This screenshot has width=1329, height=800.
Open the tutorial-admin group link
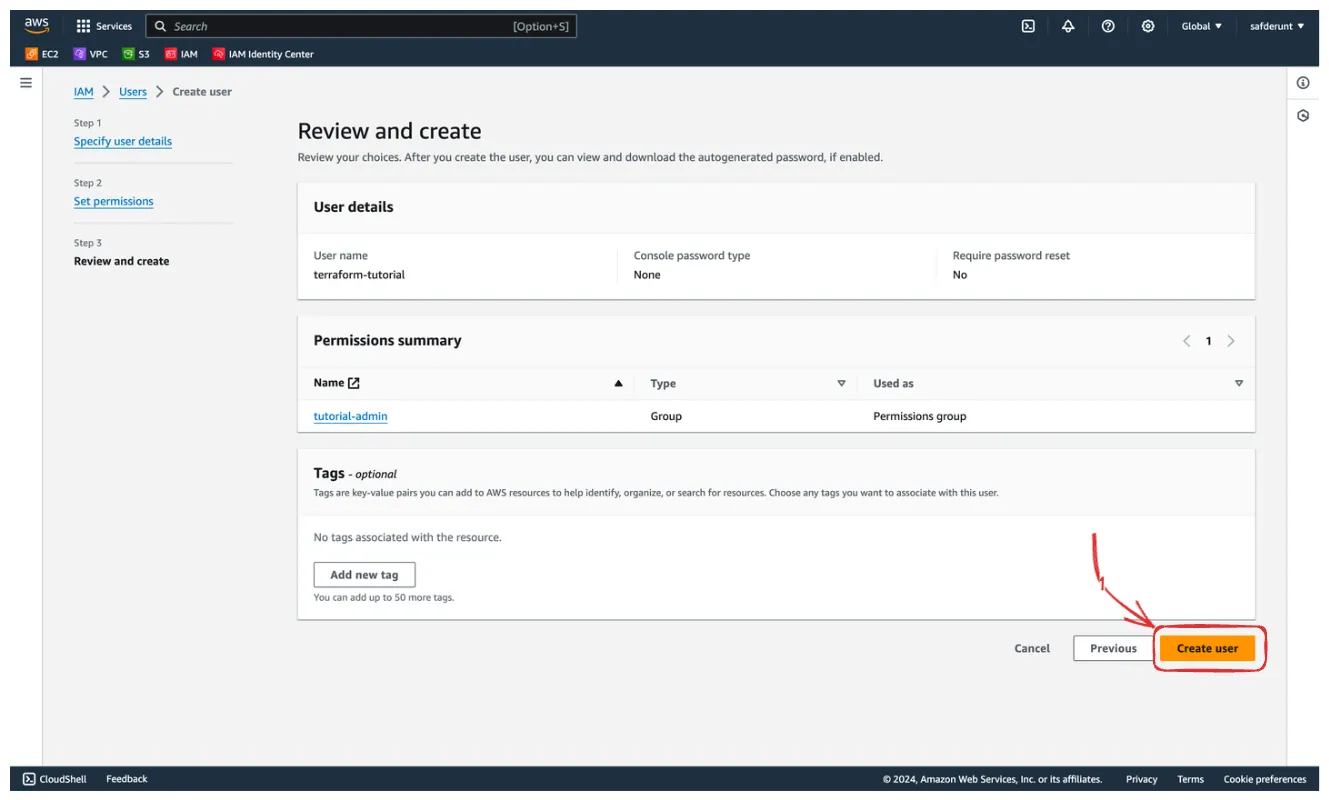click(350, 416)
